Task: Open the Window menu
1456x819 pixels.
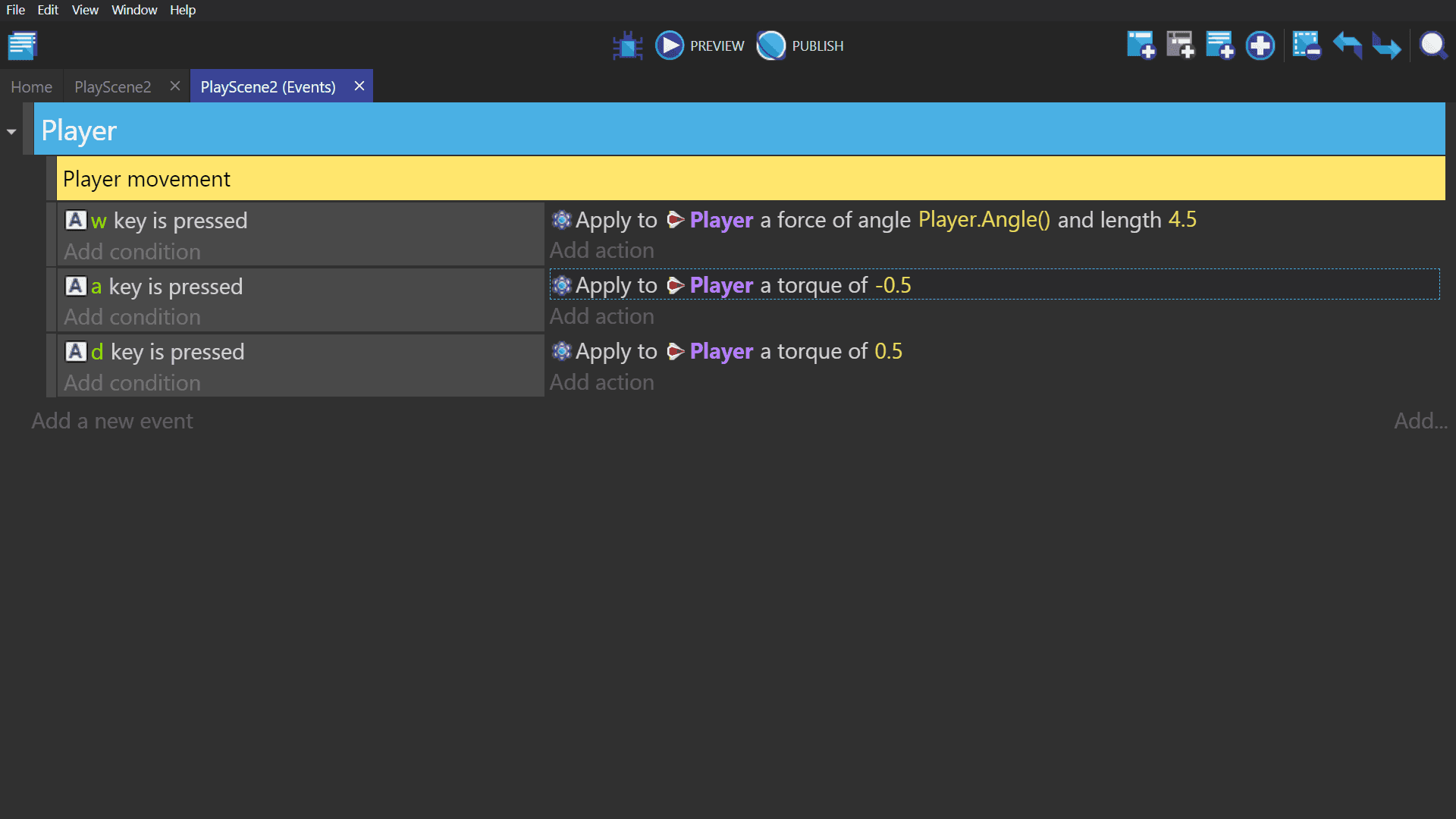Action: pyautogui.click(x=134, y=10)
